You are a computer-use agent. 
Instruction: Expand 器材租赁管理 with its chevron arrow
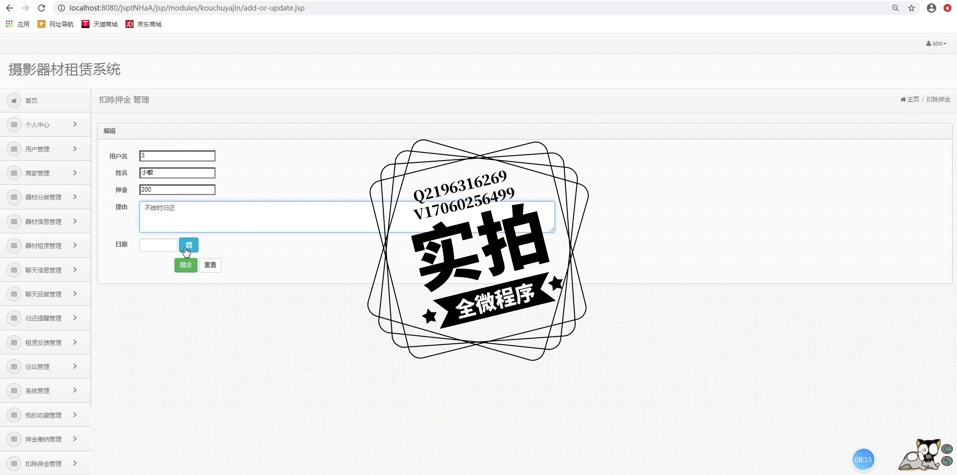(x=74, y=245)
